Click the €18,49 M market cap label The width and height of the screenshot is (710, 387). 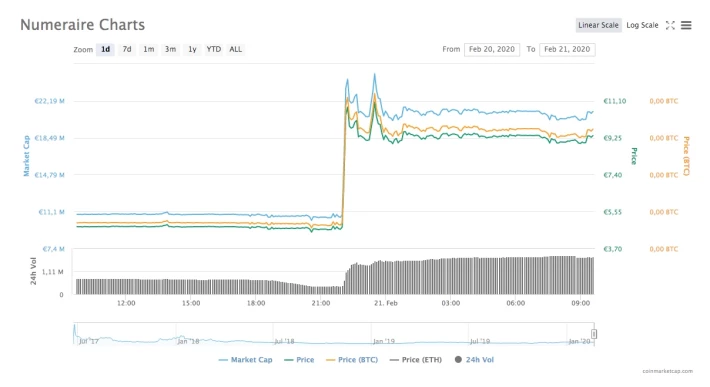[x=49, y=138]
